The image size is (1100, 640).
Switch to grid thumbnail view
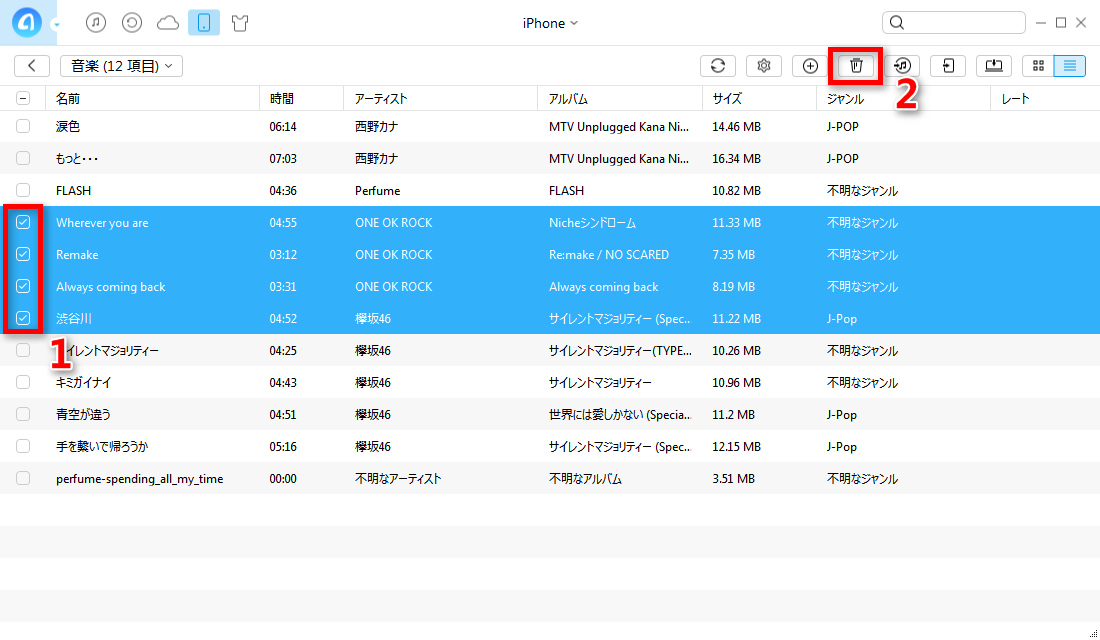point(1038,66)
